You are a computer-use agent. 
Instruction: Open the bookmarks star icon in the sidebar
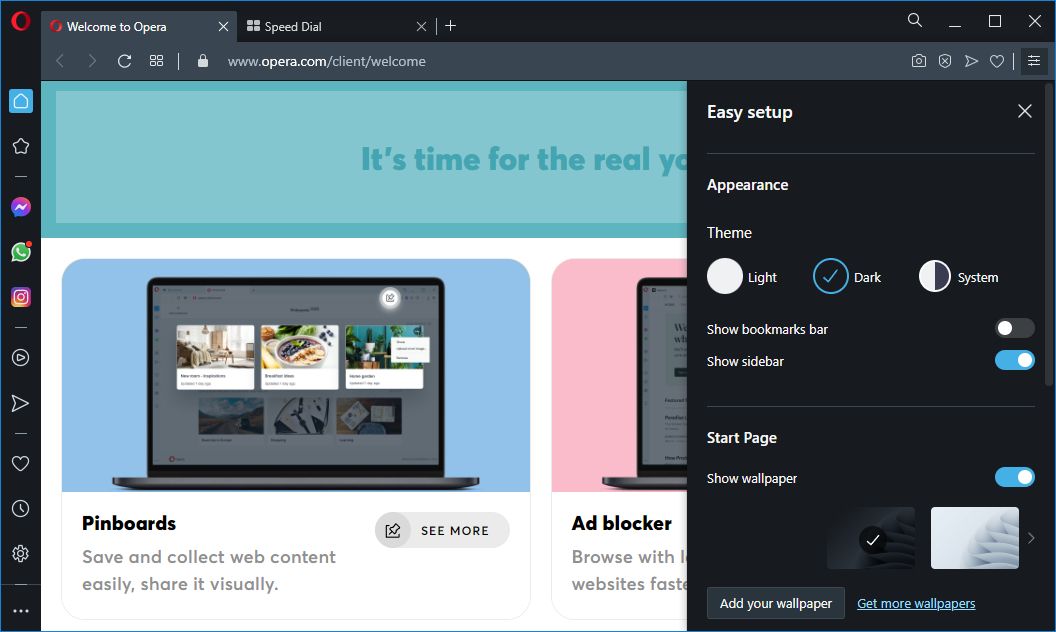tap(21, 146)
